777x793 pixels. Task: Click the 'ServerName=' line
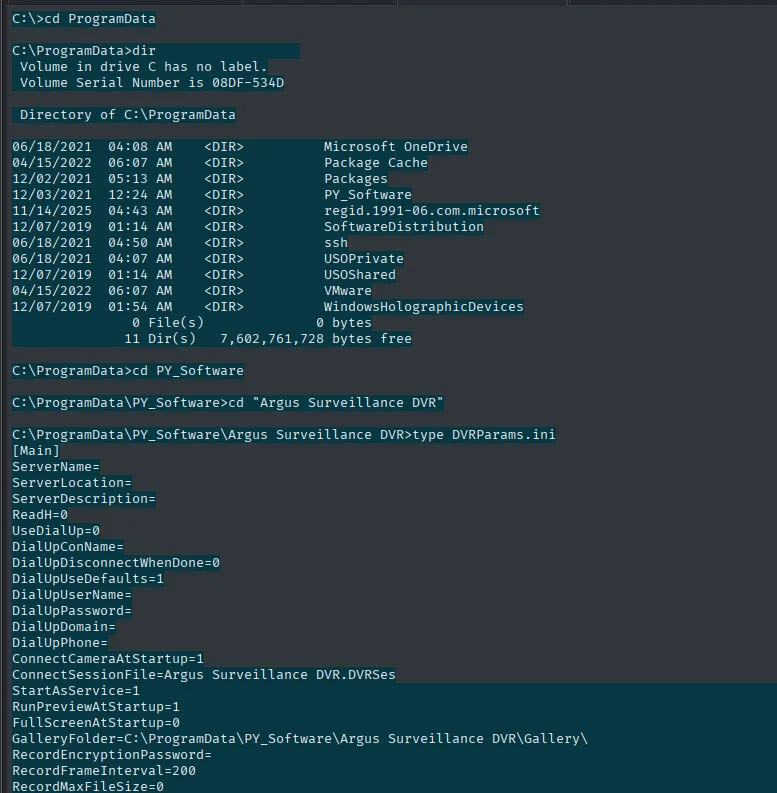[56, 467]
